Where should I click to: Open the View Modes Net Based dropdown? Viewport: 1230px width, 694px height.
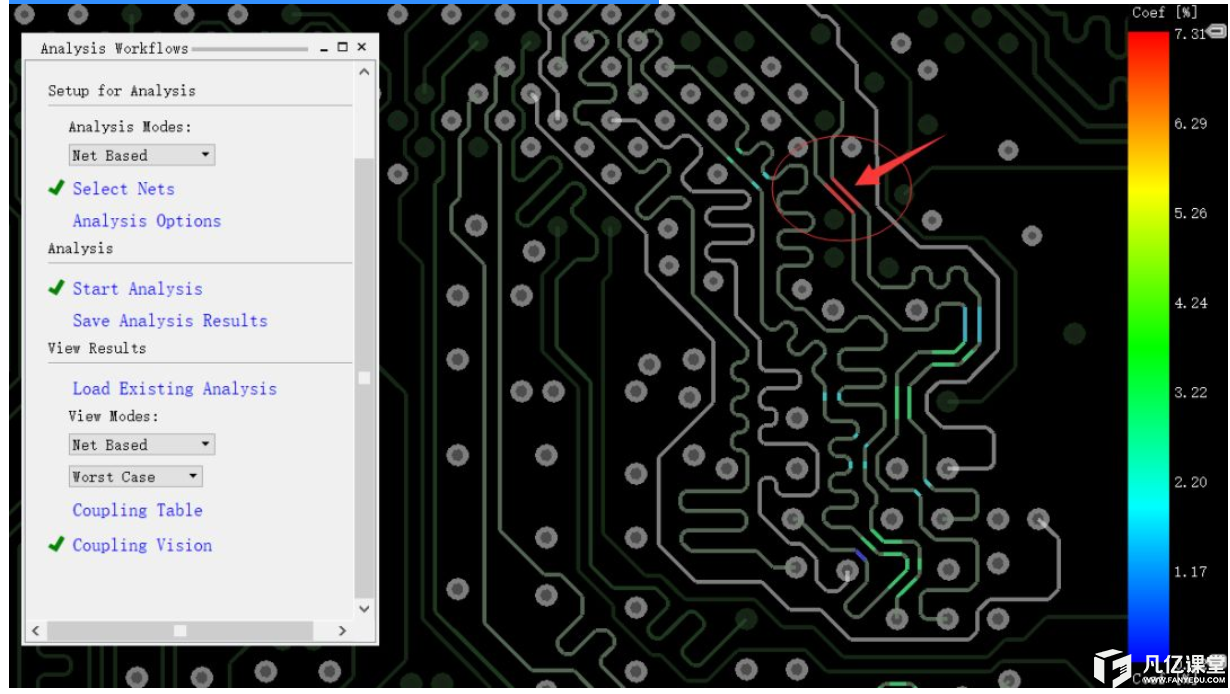pos(142,445)
